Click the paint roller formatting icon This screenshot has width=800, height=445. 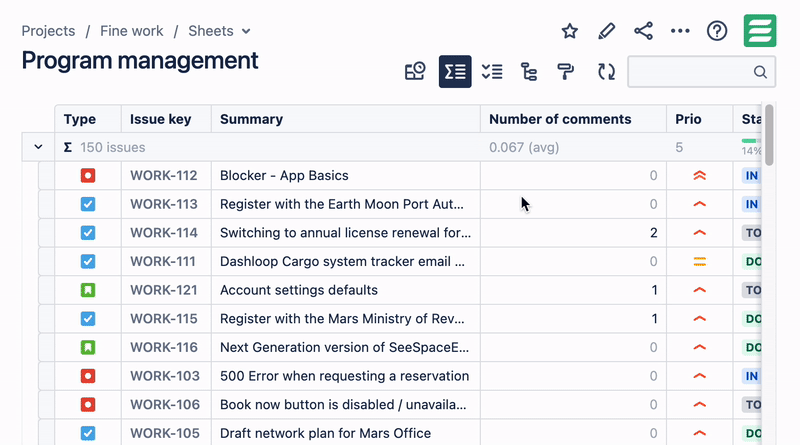point(566,72)
